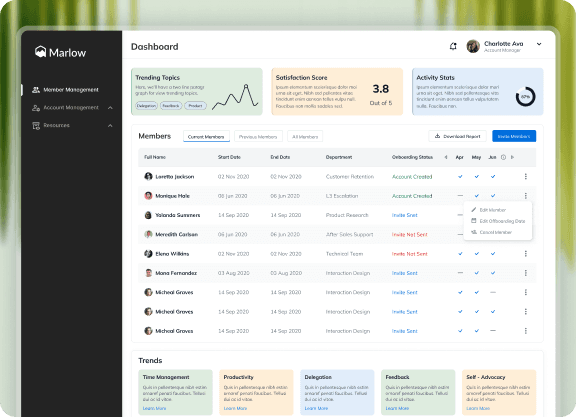Image resolution: width=576 pixels, height=417 pixels.
Task: Click Invite Not Sent for Meredith Carlson
Action: 410,234
